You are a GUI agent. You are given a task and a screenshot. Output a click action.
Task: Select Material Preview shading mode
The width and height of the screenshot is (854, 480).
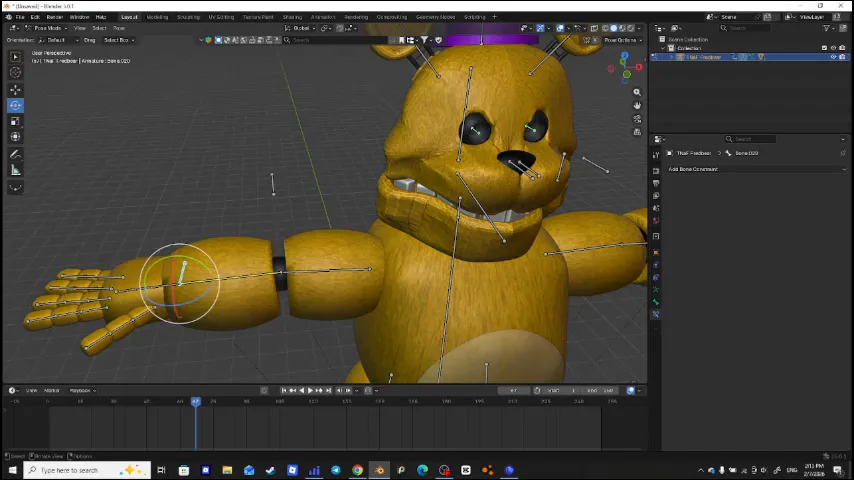tap(622, 28)
